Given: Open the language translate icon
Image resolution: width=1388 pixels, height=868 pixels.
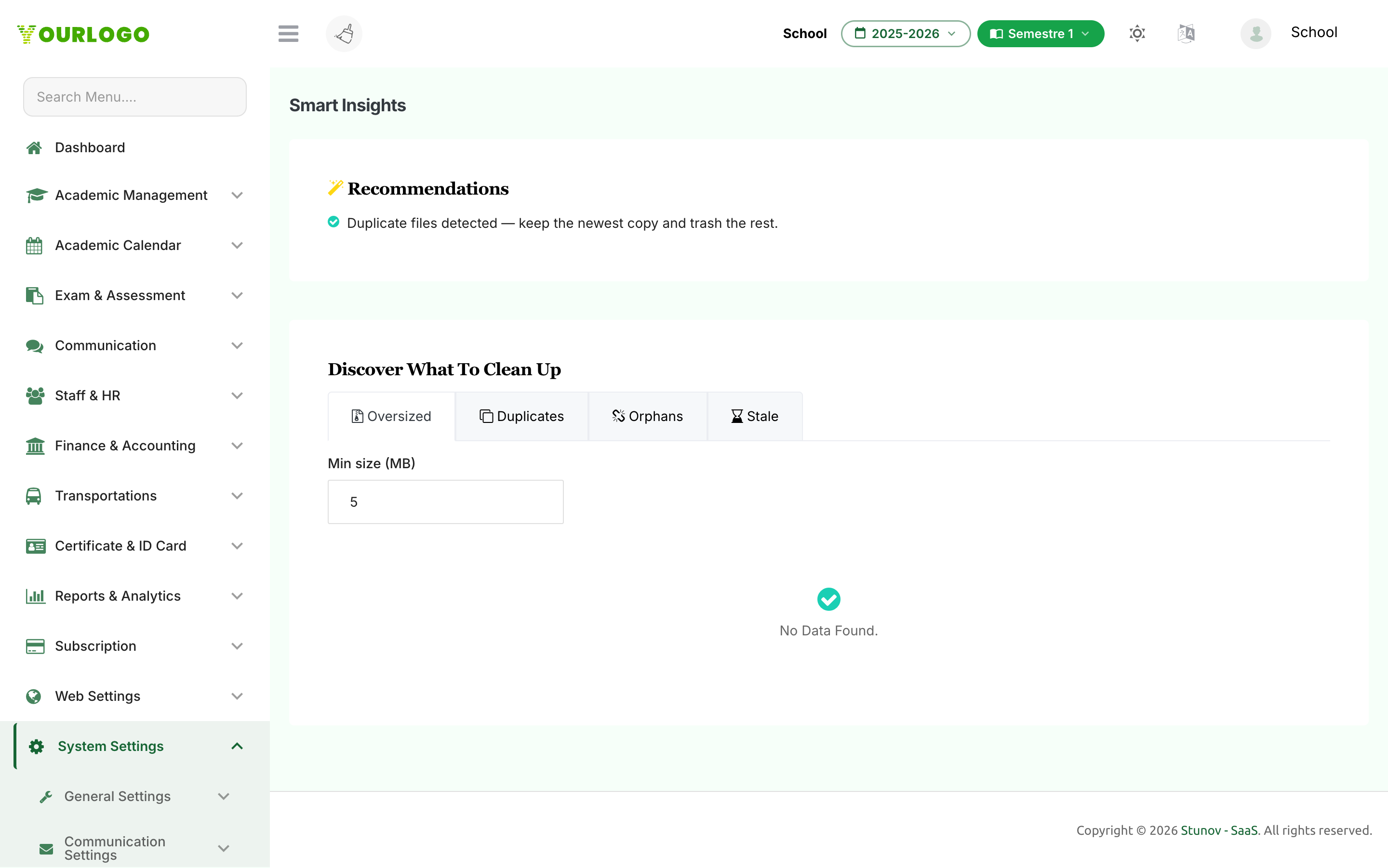Looking at the screenshot, I should [1186, 33].
